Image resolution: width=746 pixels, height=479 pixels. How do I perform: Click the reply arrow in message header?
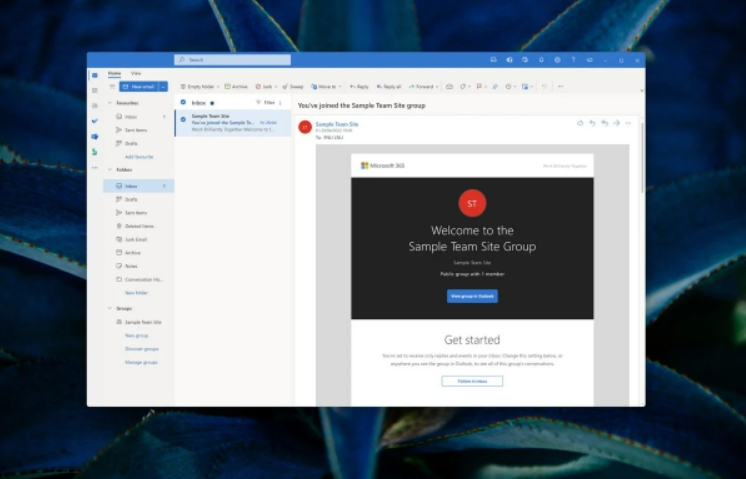point(592,123)
